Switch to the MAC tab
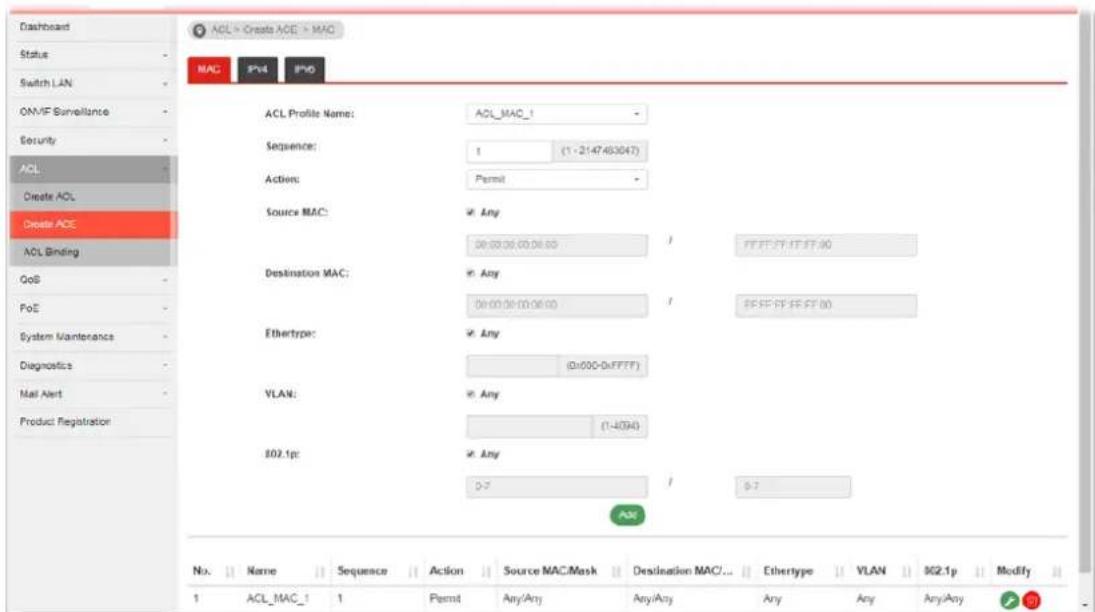This screenshot has width=1095, height=612. point(209,69)
